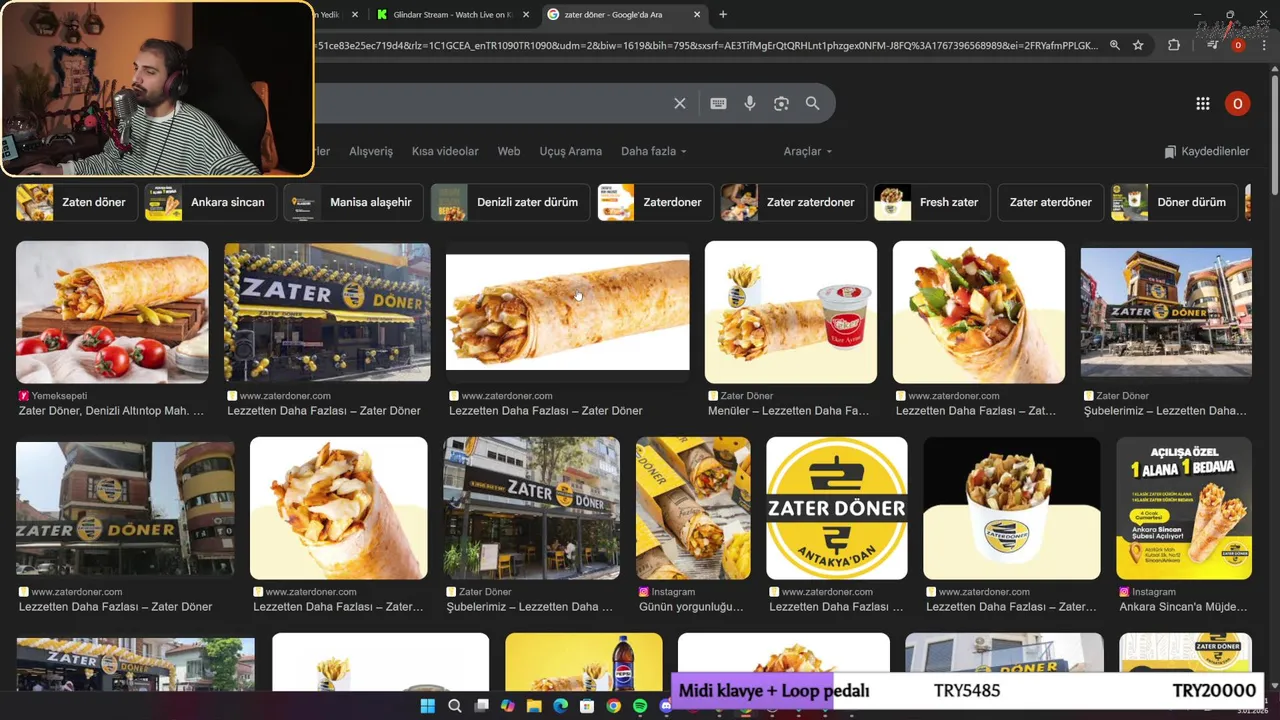
Task: Open Spotify from the taskbar
Action: click(x=640, y=706)
